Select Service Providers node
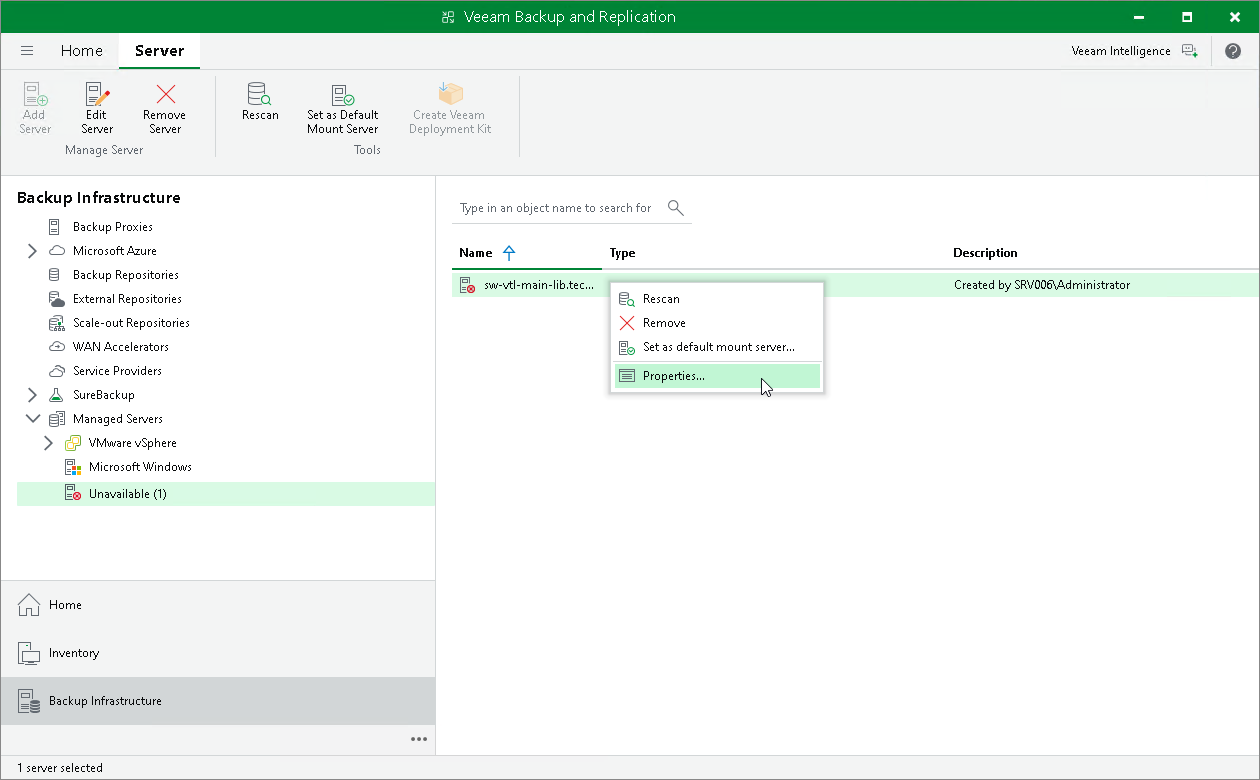 117,371
